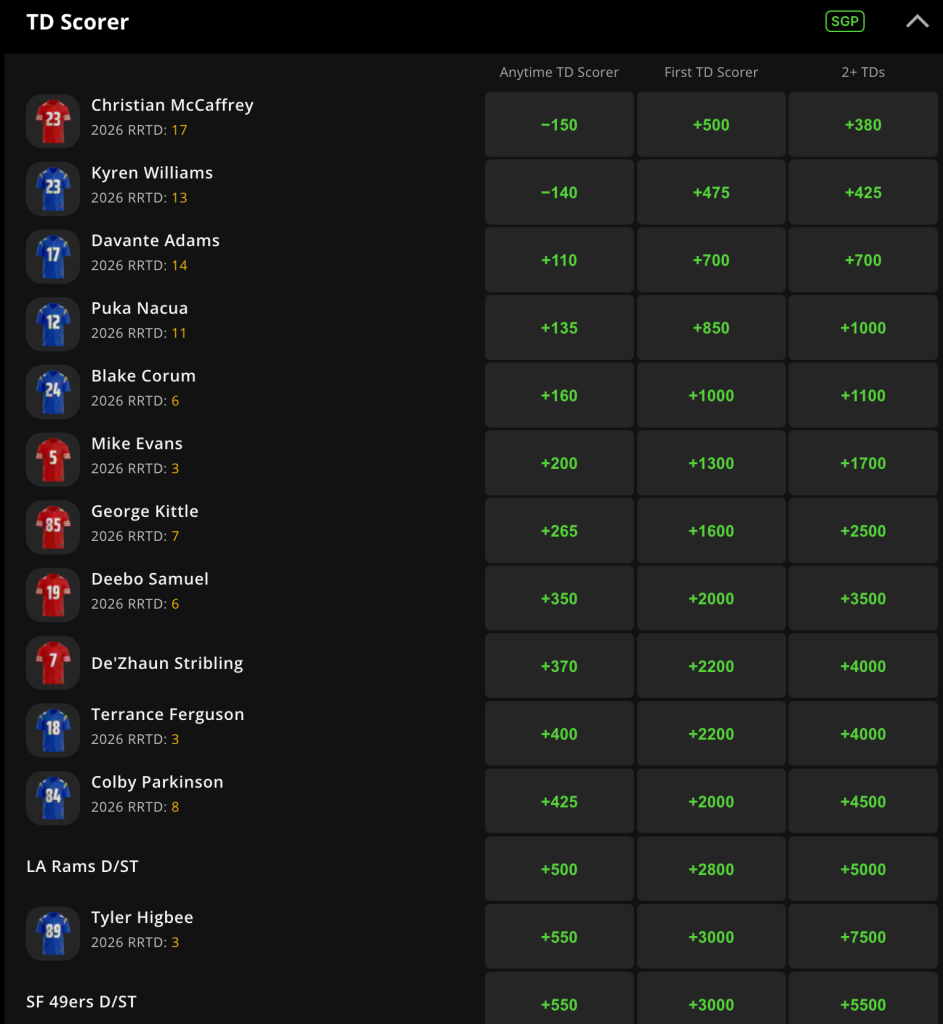Pick Davante Adams 2+ TDs at +700
The image size is (943, 1024).
tap(863, 260)
